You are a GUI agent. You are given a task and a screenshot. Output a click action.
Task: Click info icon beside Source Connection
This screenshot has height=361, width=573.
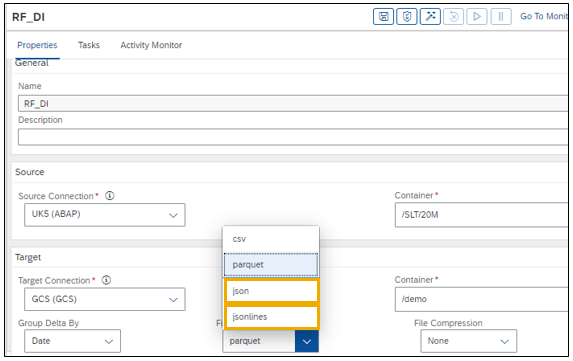point(110,196)
